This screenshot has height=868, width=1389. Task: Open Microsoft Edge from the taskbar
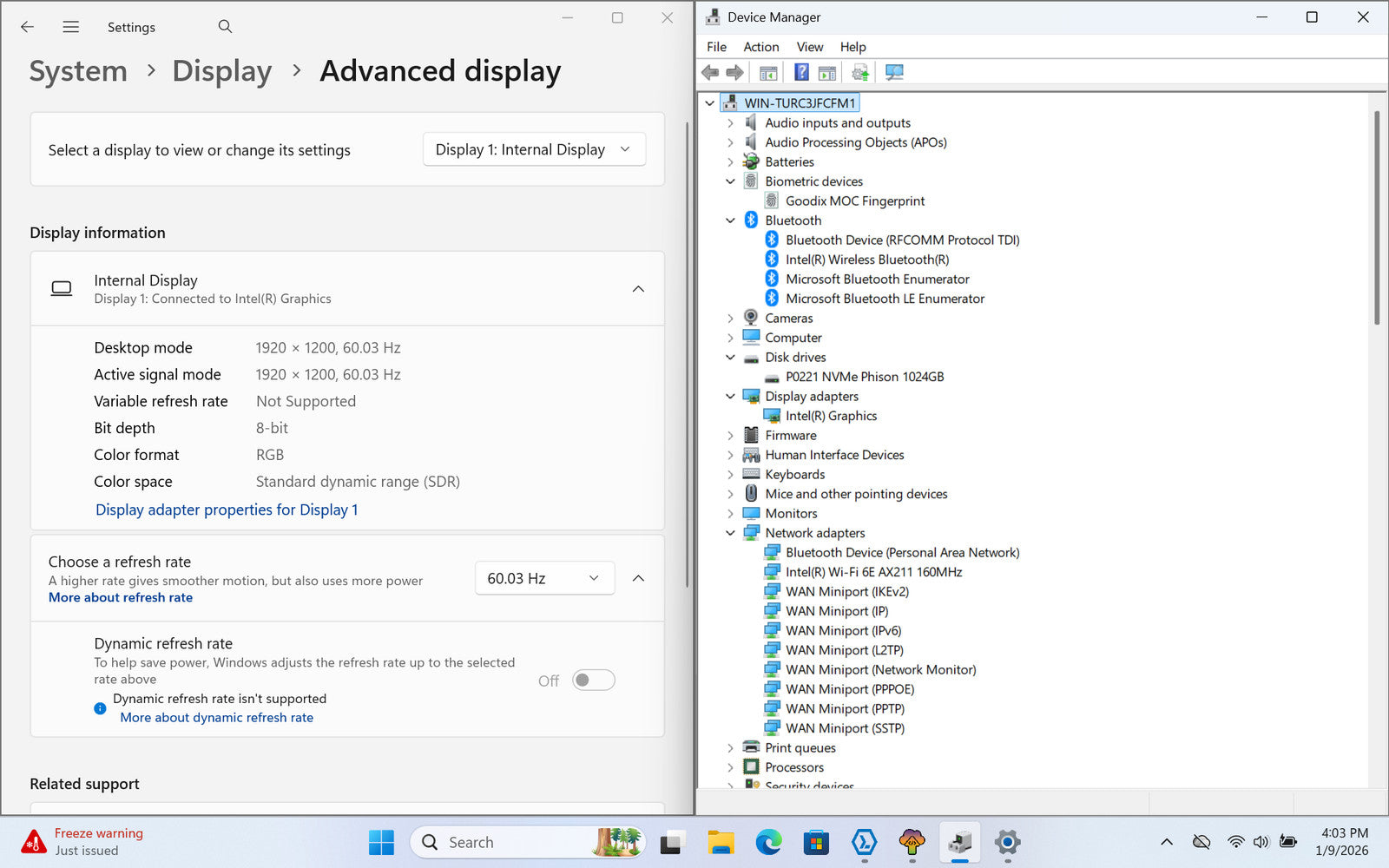(767, 842)
